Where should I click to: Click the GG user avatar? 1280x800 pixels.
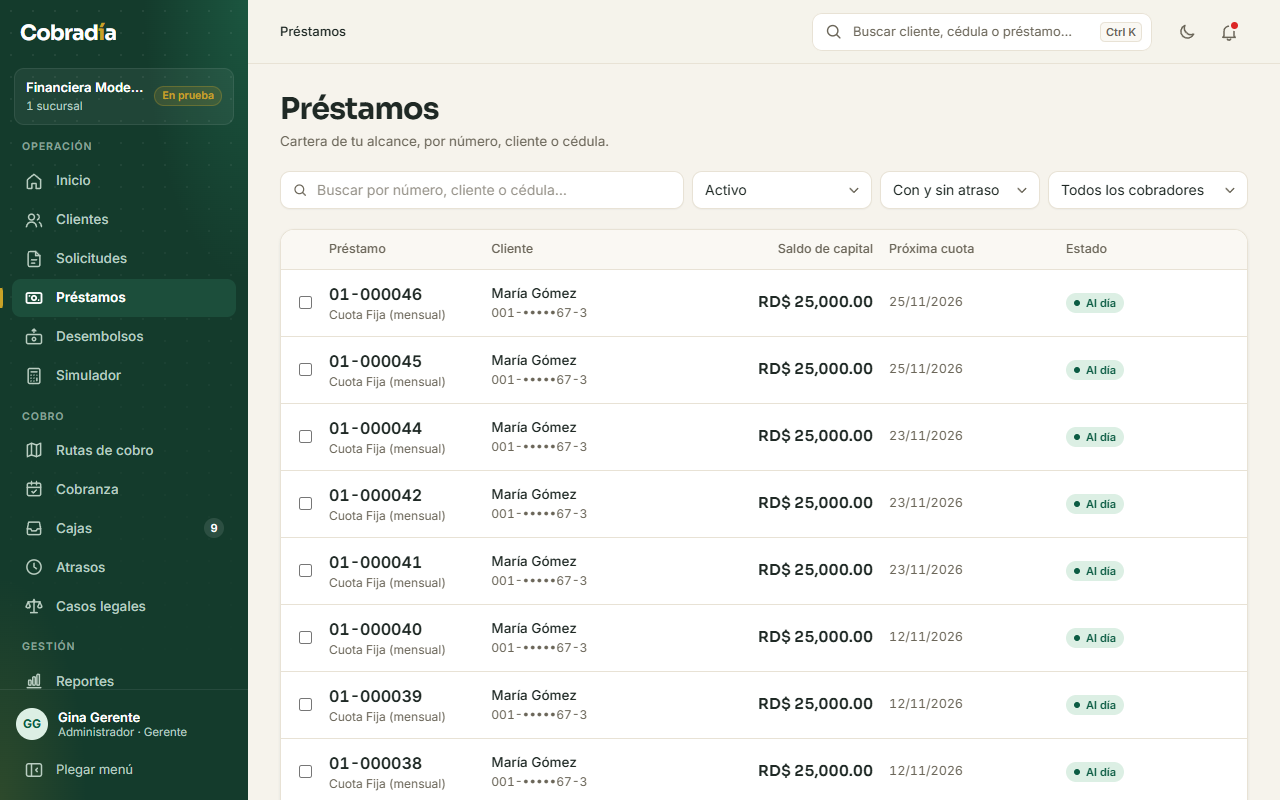[32, 724]
